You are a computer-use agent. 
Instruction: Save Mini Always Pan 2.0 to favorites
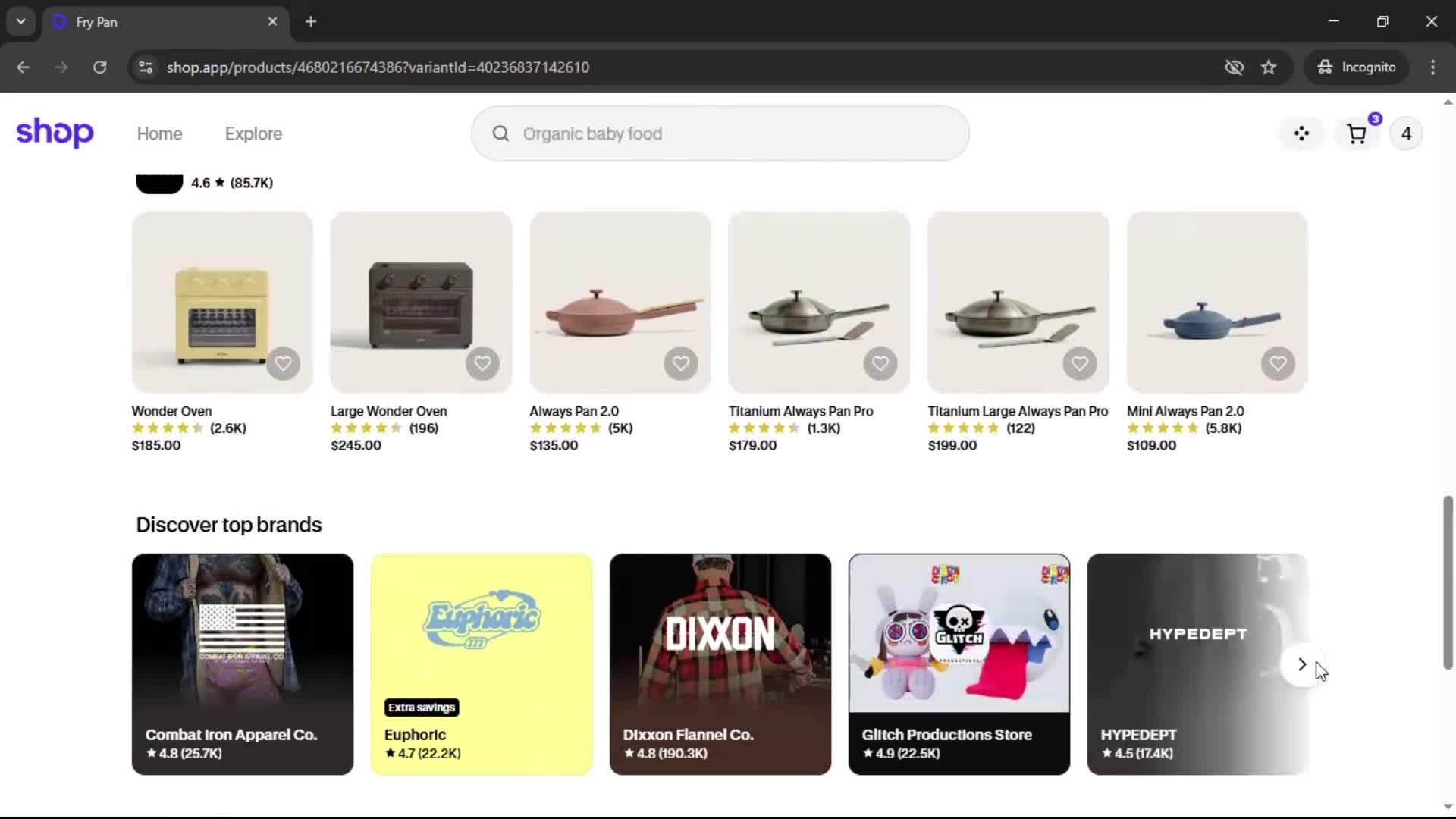(1278, 363)
